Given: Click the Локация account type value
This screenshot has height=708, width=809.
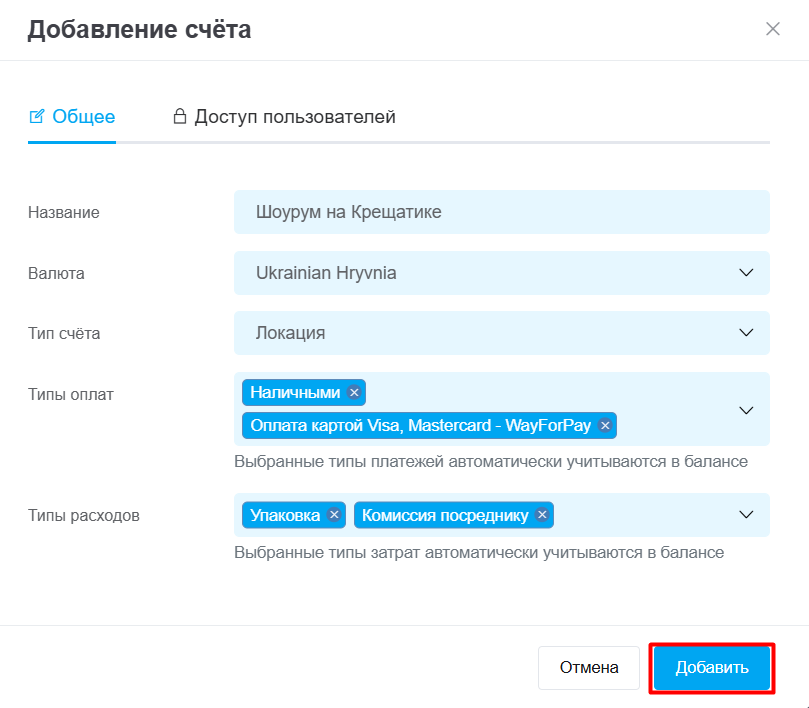Looking at the screenshot, I should [290, 333].
